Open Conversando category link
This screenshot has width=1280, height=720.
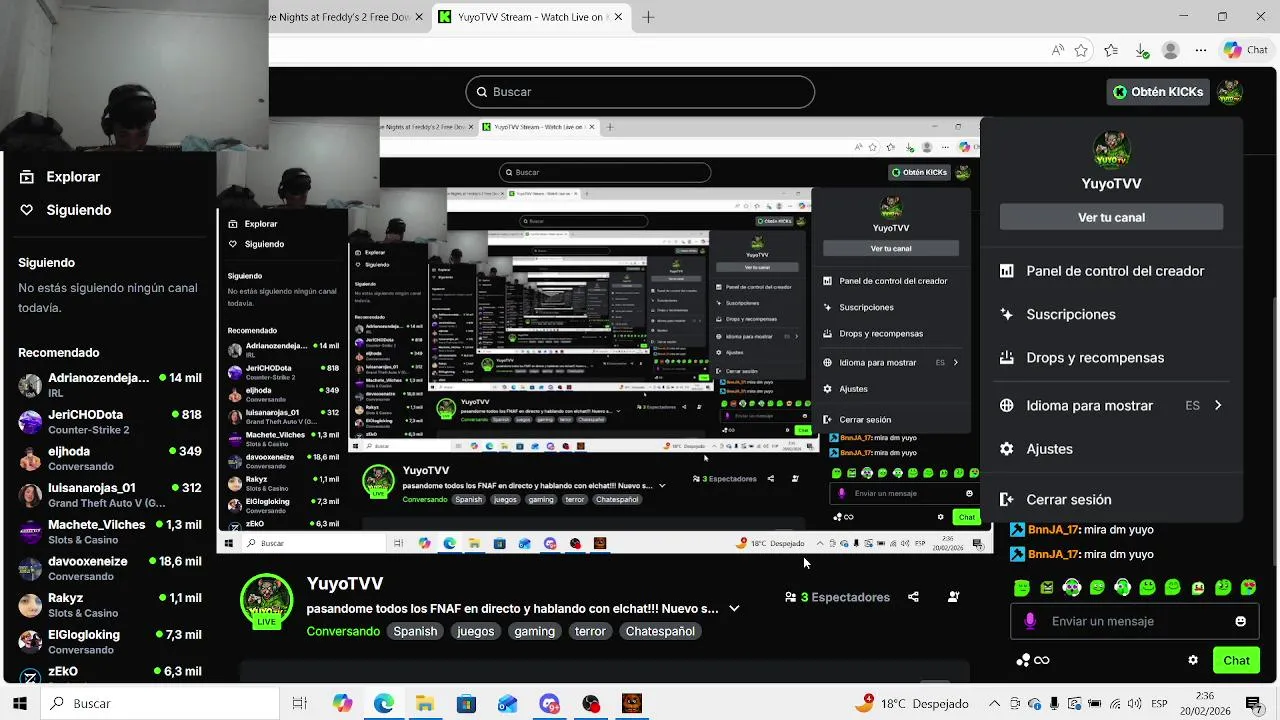[x=343, y=631]
